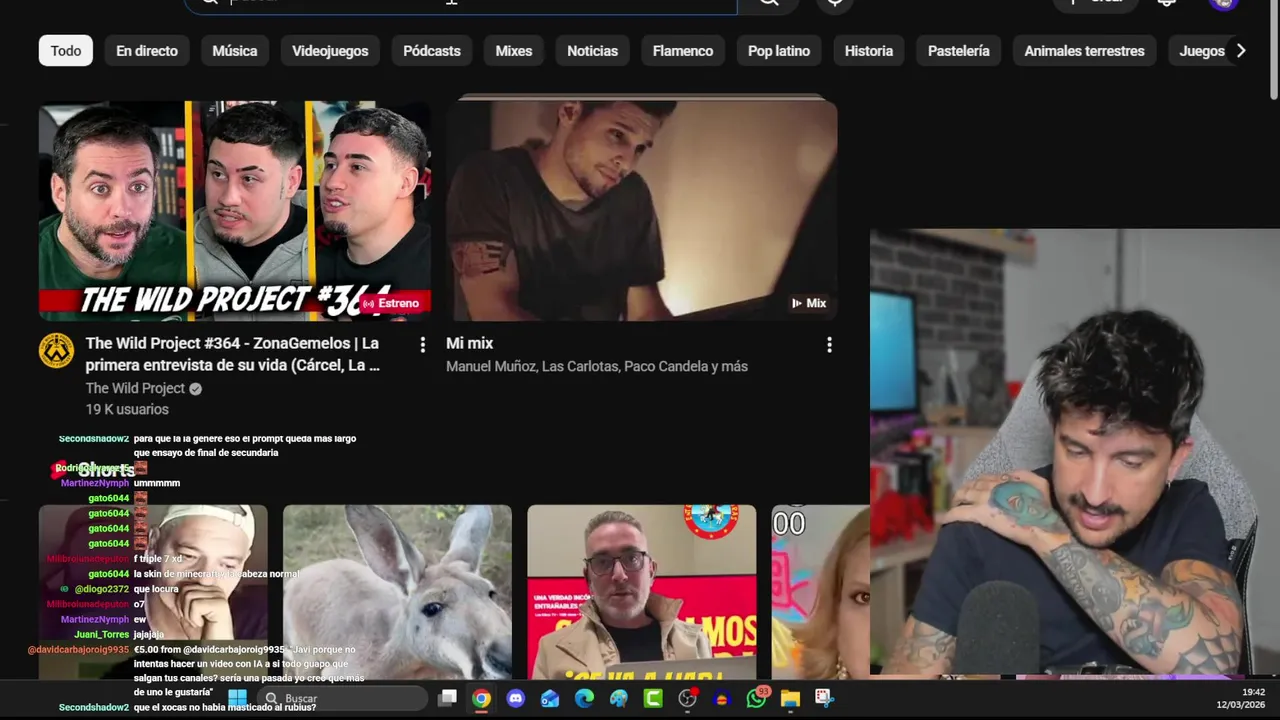Choose the Pop latino chip
1280x720 pixels.
coord(779,51)
